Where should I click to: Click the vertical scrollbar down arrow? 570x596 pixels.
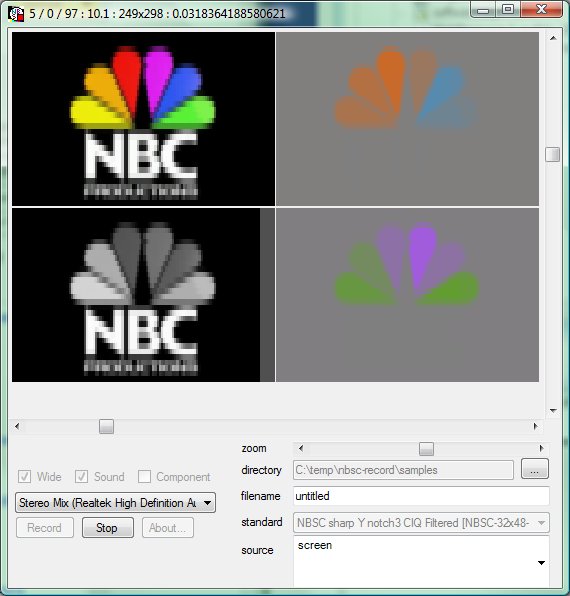click(553, 411)
